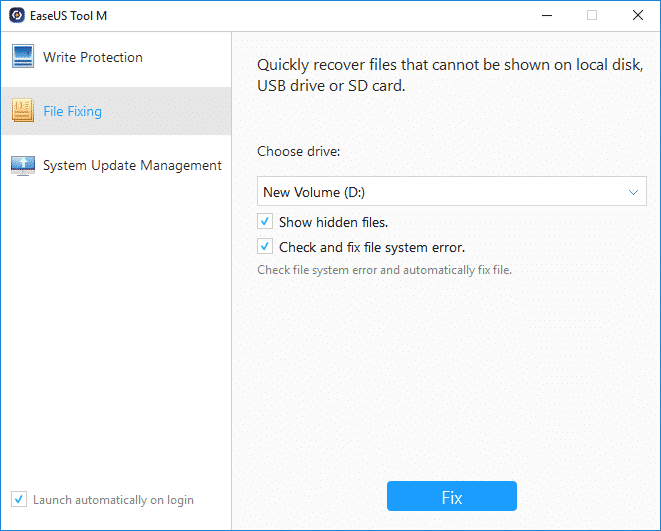Close the EaseUS Tool M window

[x=637, y=15]
